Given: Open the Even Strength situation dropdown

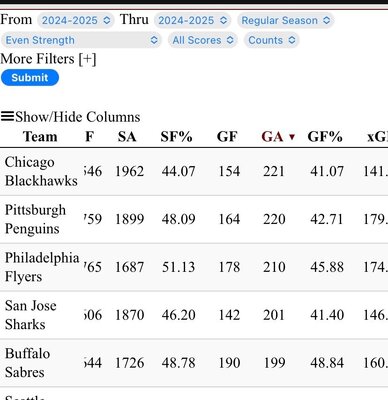Looking at the screenshot, I should pos(81,40).
